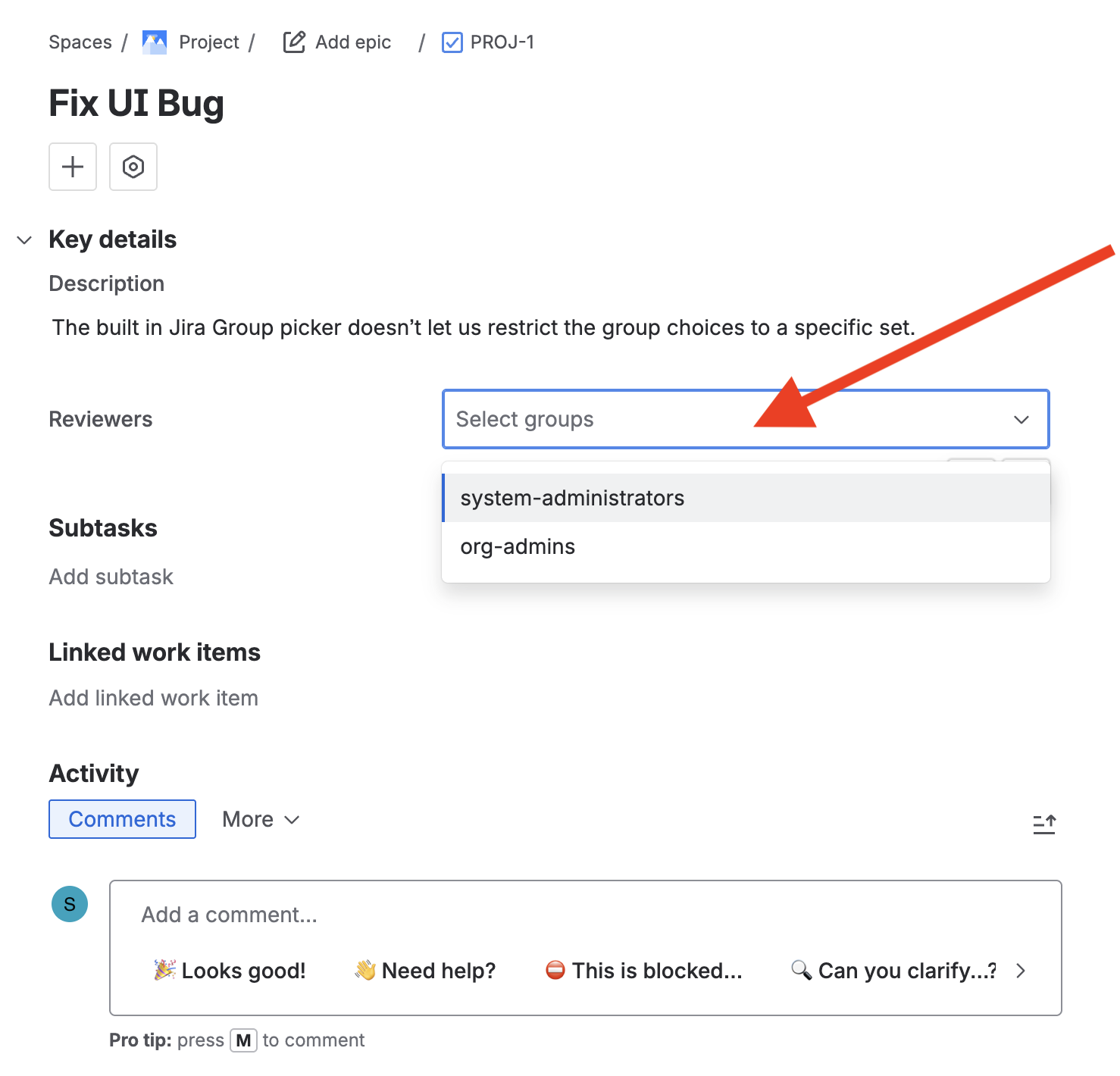Image resolution: width=1120 pixels, height=1076 pixels.
Task: Click the Looks good quick reply
Action: [229, 971]
